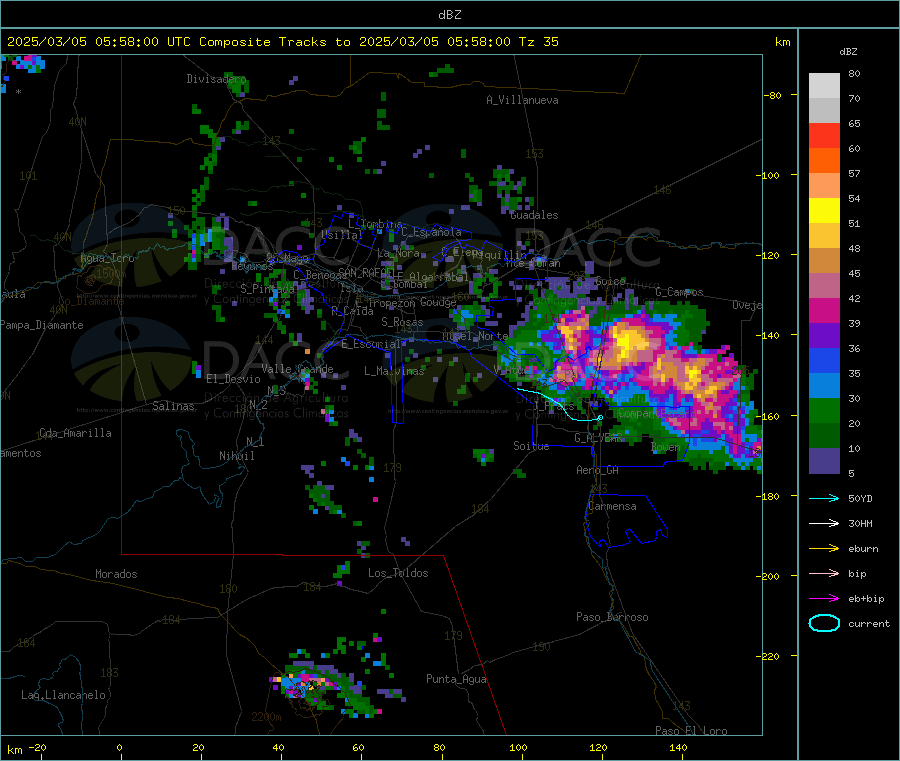Click the 'G_Campos' map label
This screenshot has width=900, height=761.
click(679, 292)
